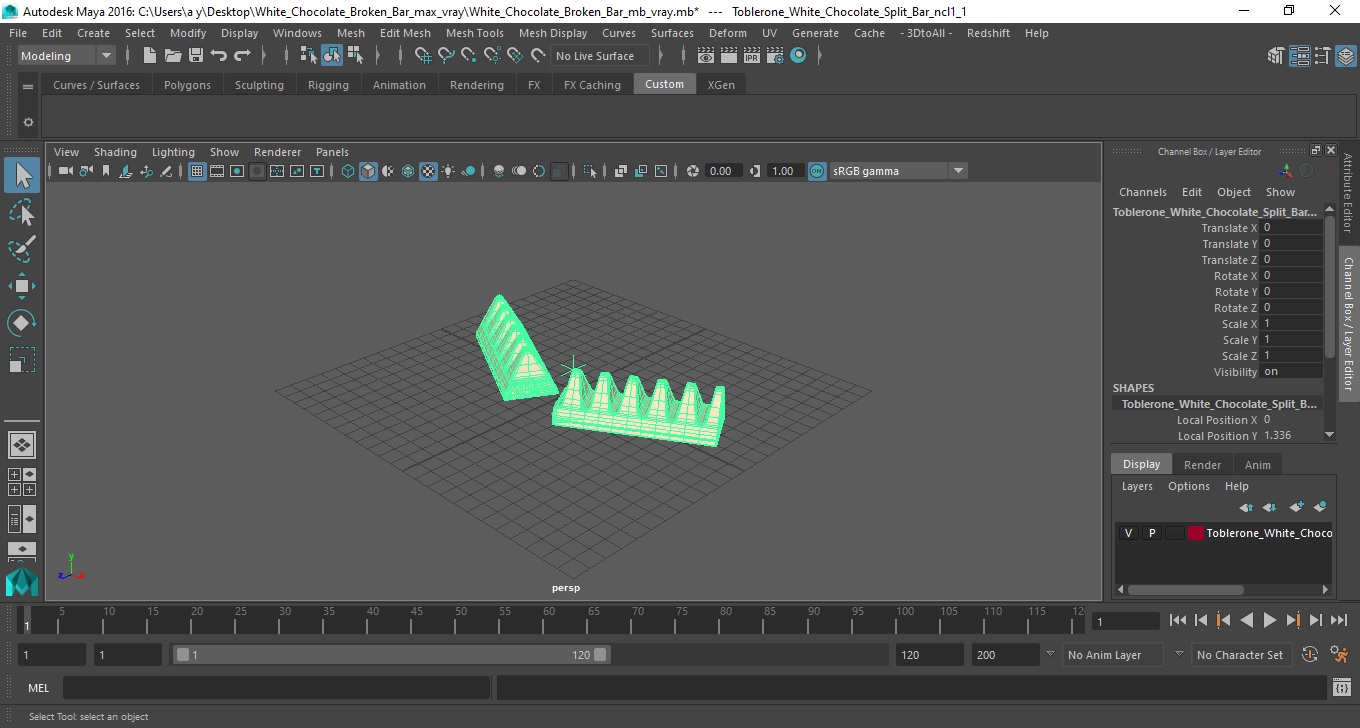Open the Deform menu
The height and width of the screenshot is (728, 1360).
(727, 33)
